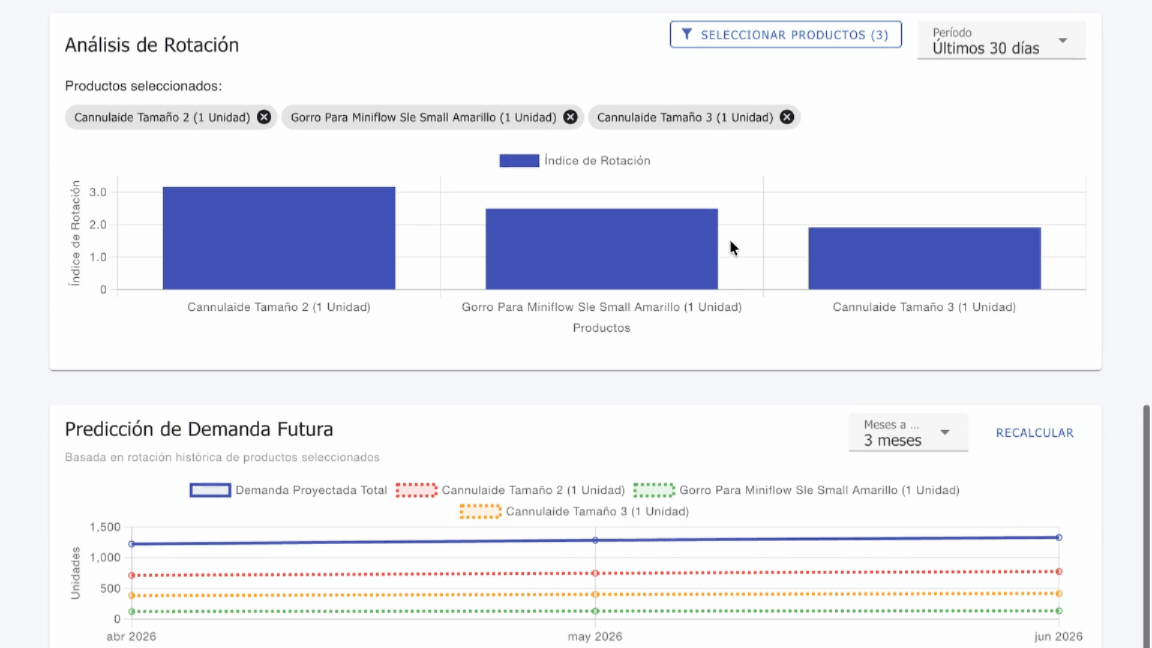This screenshot has width=1152, height=648.
Task: Open Seleccionar Productos button
Action: (x=785, y=35)
